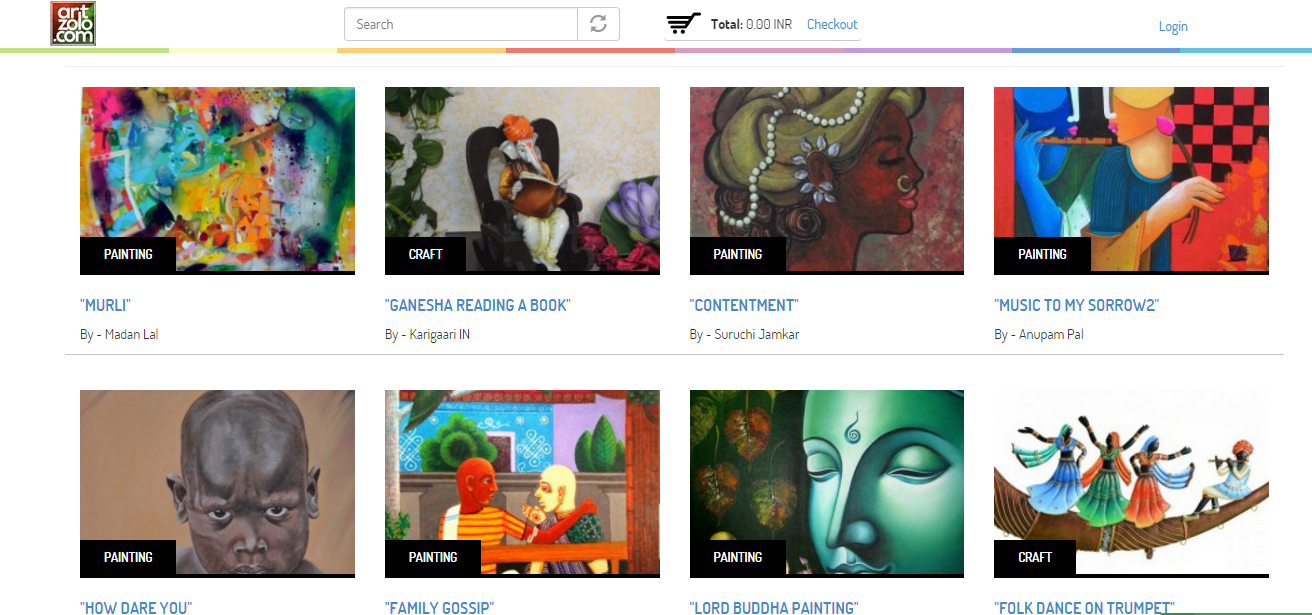View the Family Gossip painting thumbnail
This screenshot has width=1312, height=615.
(522, 483)
